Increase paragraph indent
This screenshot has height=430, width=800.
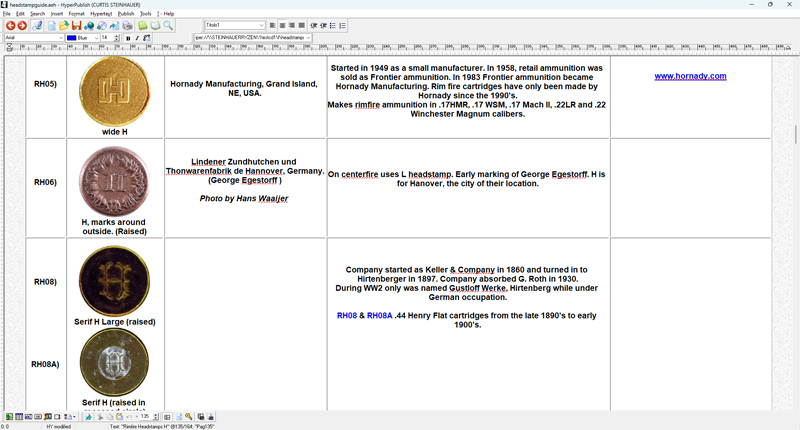323,25
